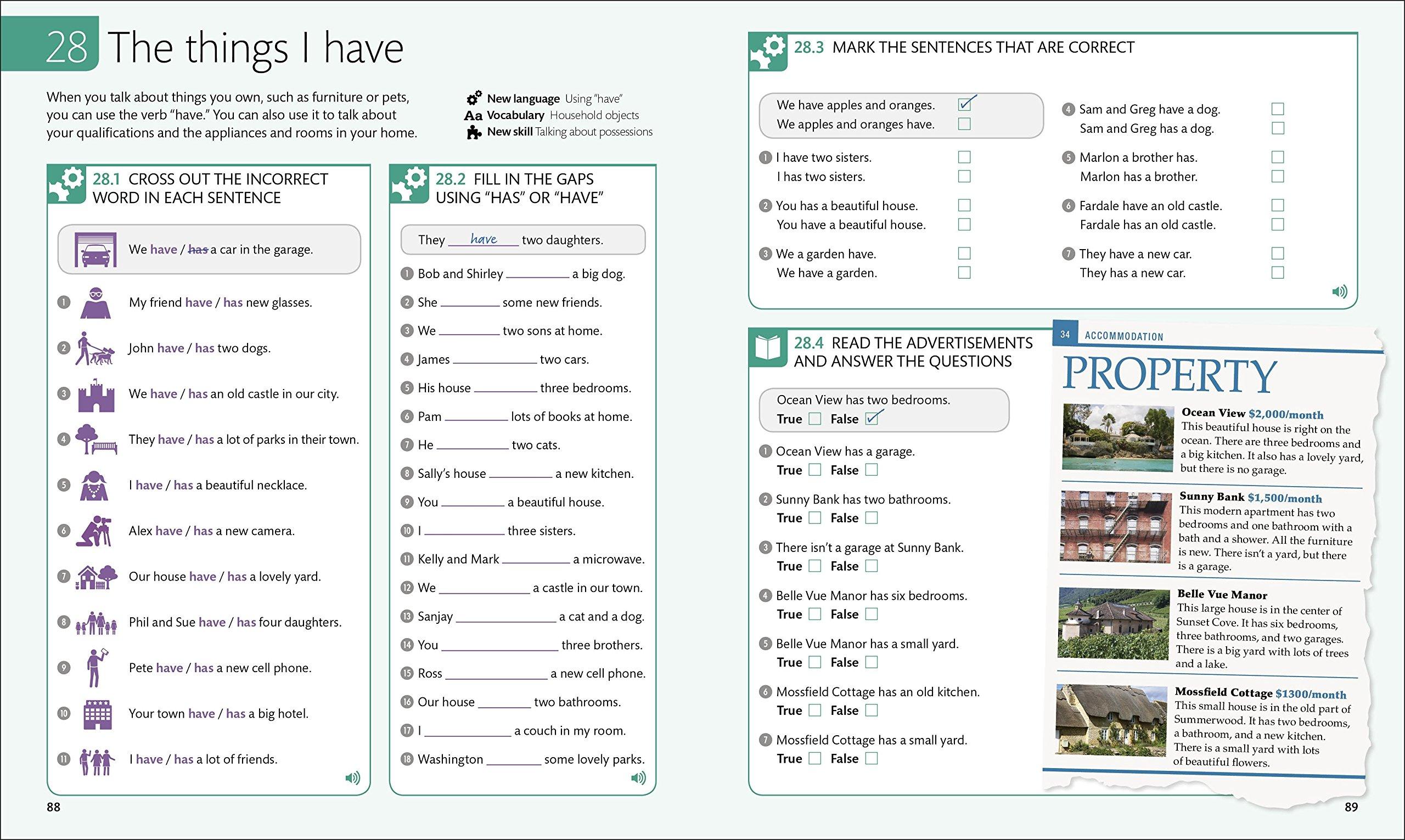Click the blank after 'Bob and Shirley'
This screenshot has height=840, width=1405.
click(x=537, y=274)
